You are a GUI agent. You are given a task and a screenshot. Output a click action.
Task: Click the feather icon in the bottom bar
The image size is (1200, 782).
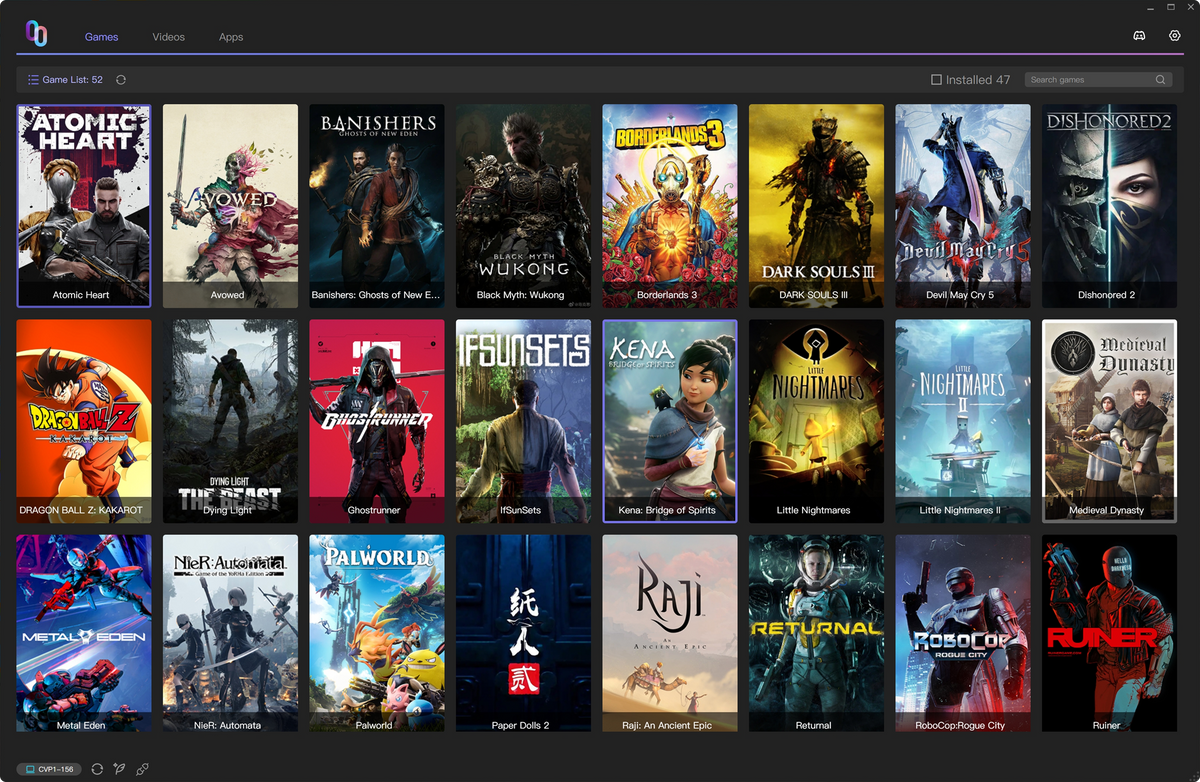[x=120, y=769]
